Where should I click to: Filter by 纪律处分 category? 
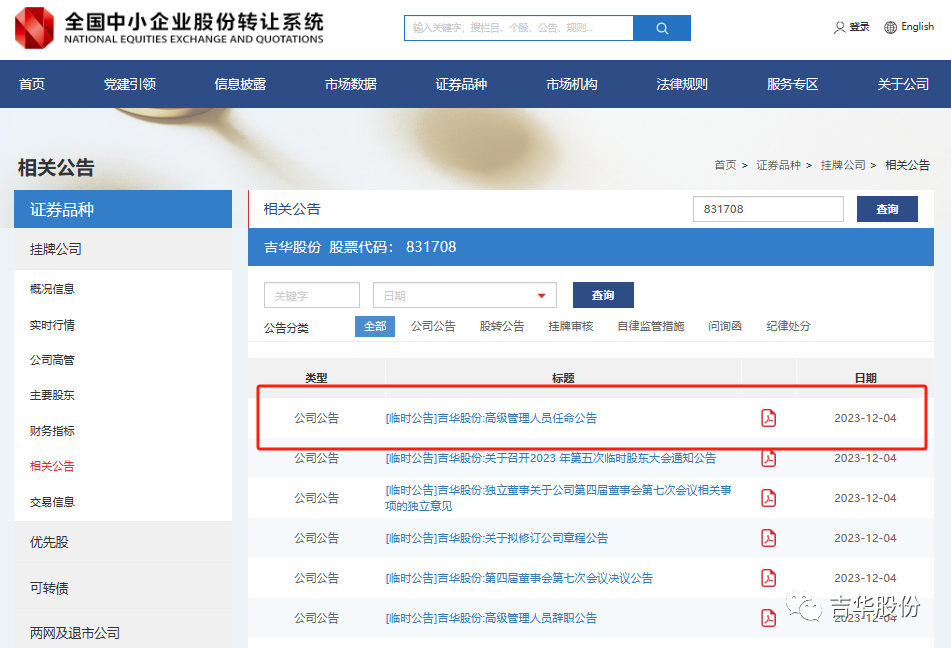(788, 326)
